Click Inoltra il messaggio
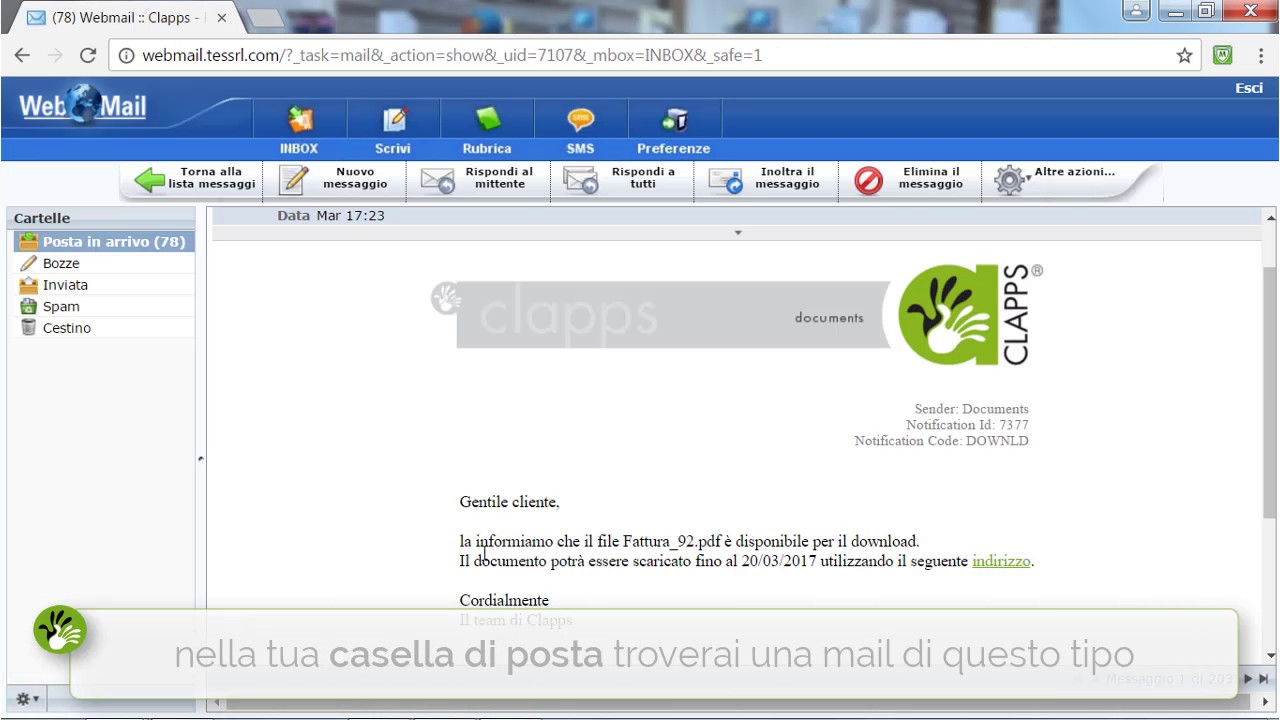This screenshot has height=720, width=1280. [765, 179]
